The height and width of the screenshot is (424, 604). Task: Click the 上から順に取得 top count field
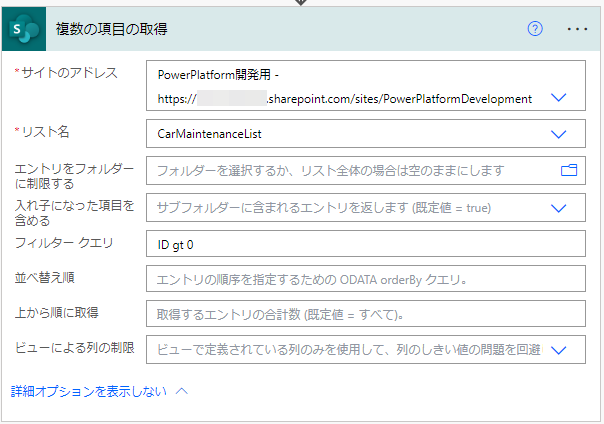point(366,314)
